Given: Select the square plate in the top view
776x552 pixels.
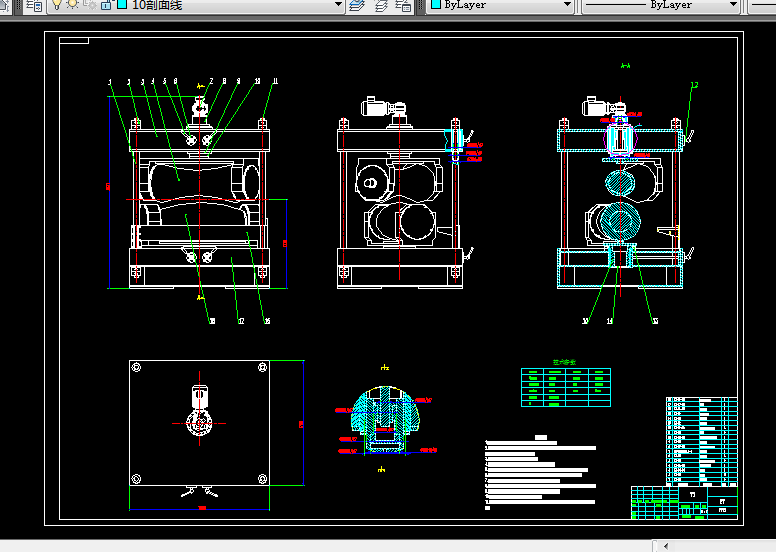Looking at the screenshot, I should 199,423.
